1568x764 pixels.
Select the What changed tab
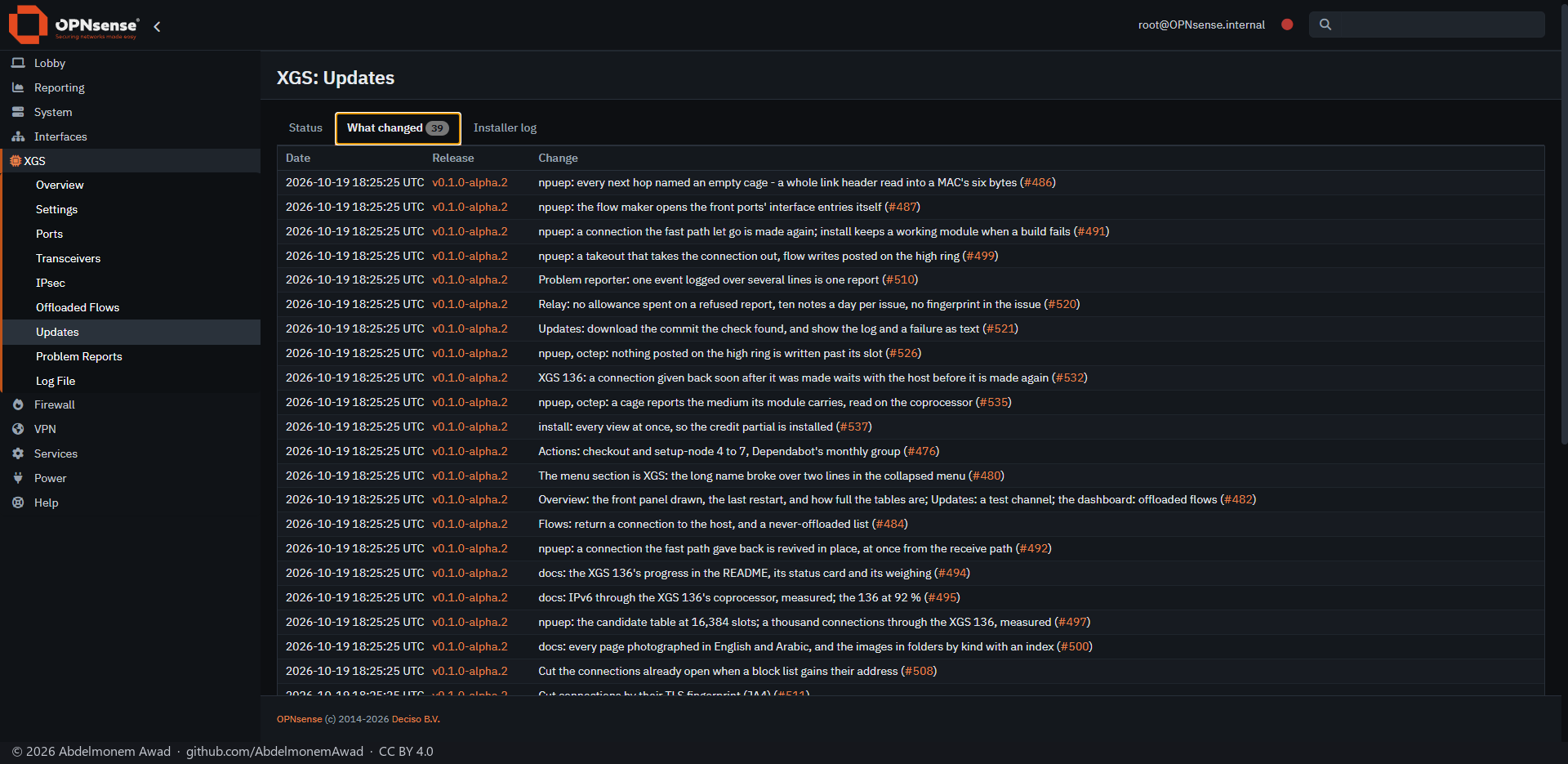(398, 127)
